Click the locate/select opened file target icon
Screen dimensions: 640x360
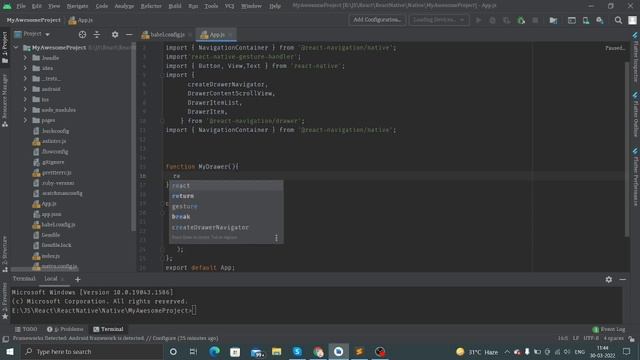[82, 35]
